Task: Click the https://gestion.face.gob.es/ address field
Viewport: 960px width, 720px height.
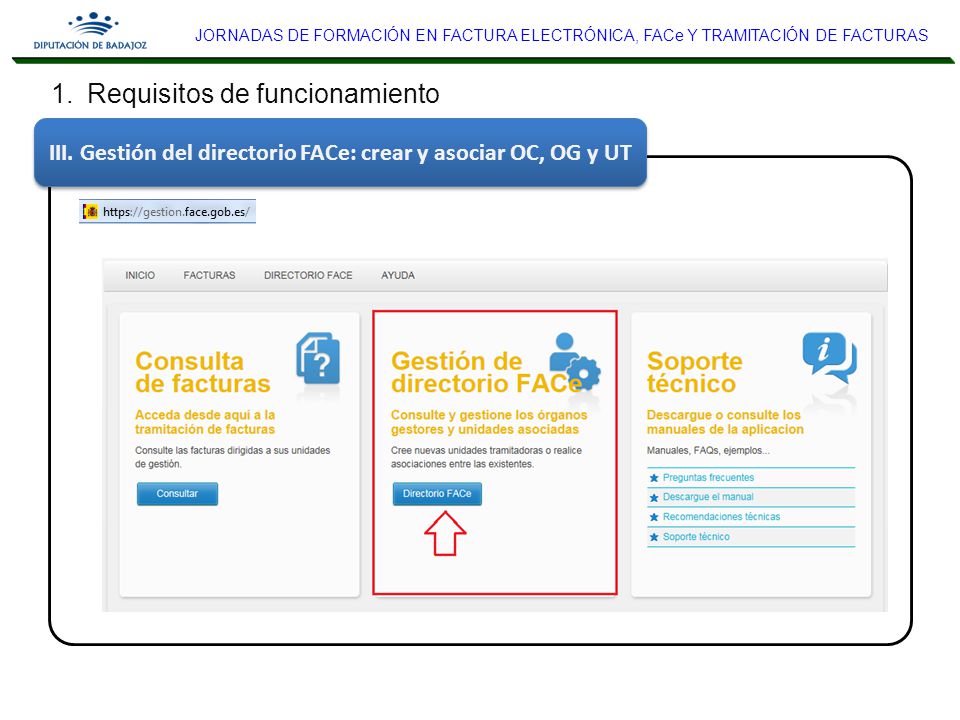Action: [x=167, y=212]
